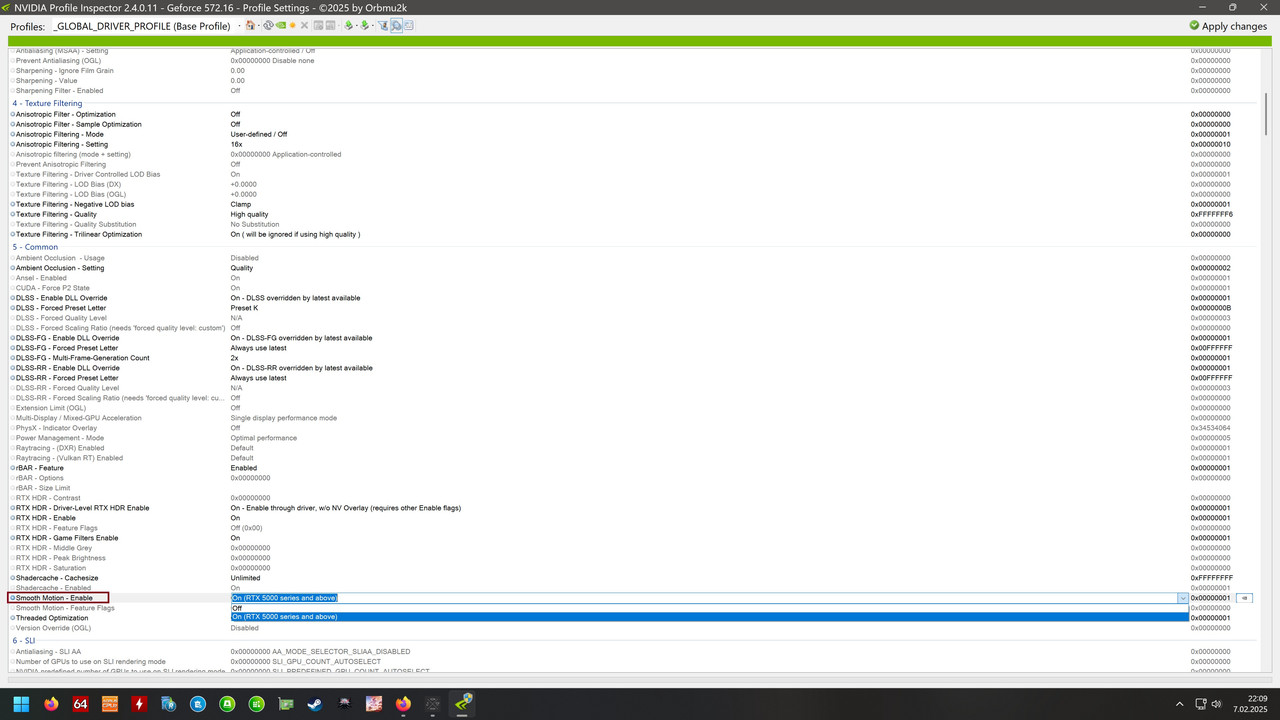The width and height of the screenshot is (1280, 720).
Task: Select 'PhysX - Indicator Overlay' row
Action: pos(634,428)
